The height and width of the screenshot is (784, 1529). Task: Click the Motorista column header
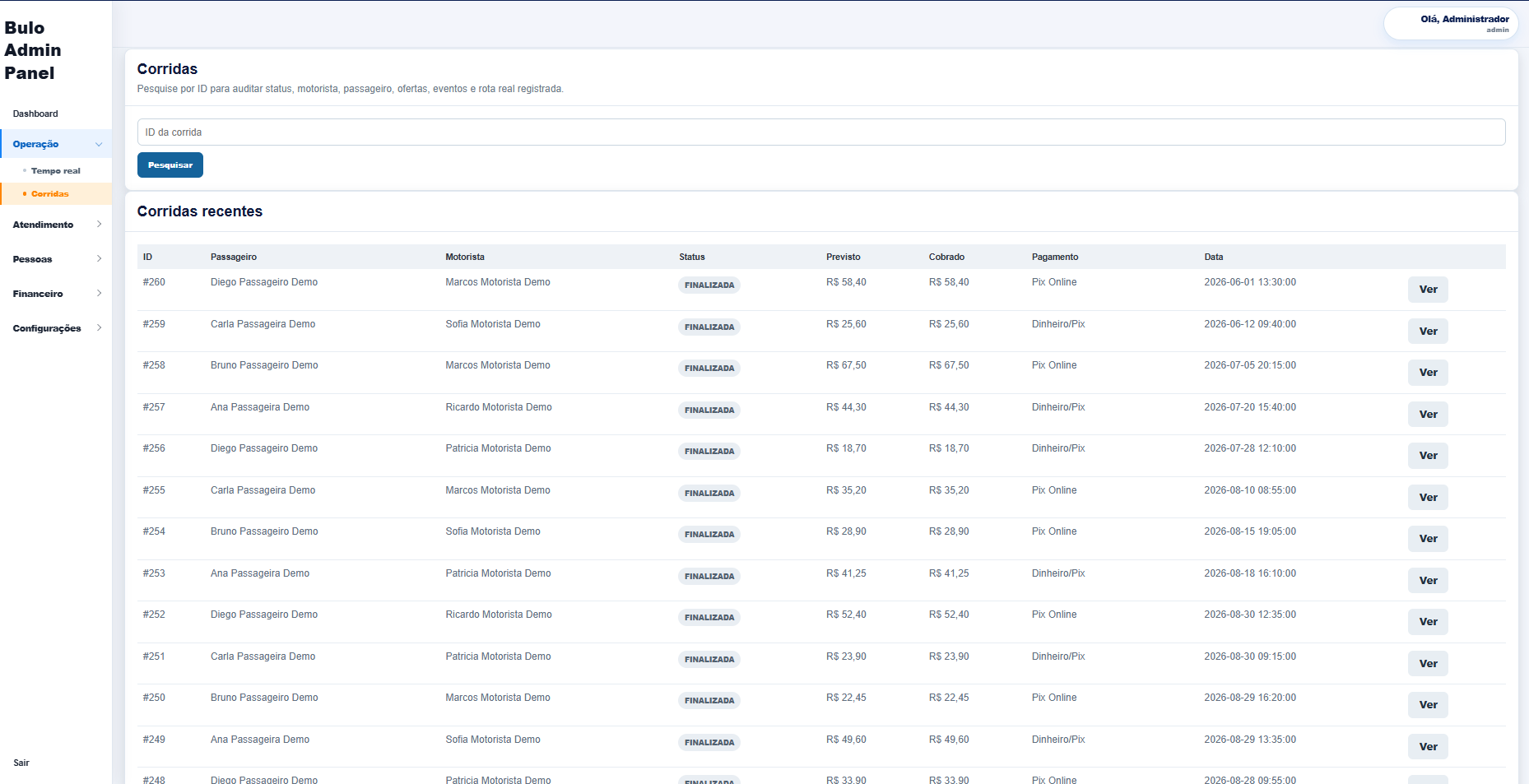465,257
